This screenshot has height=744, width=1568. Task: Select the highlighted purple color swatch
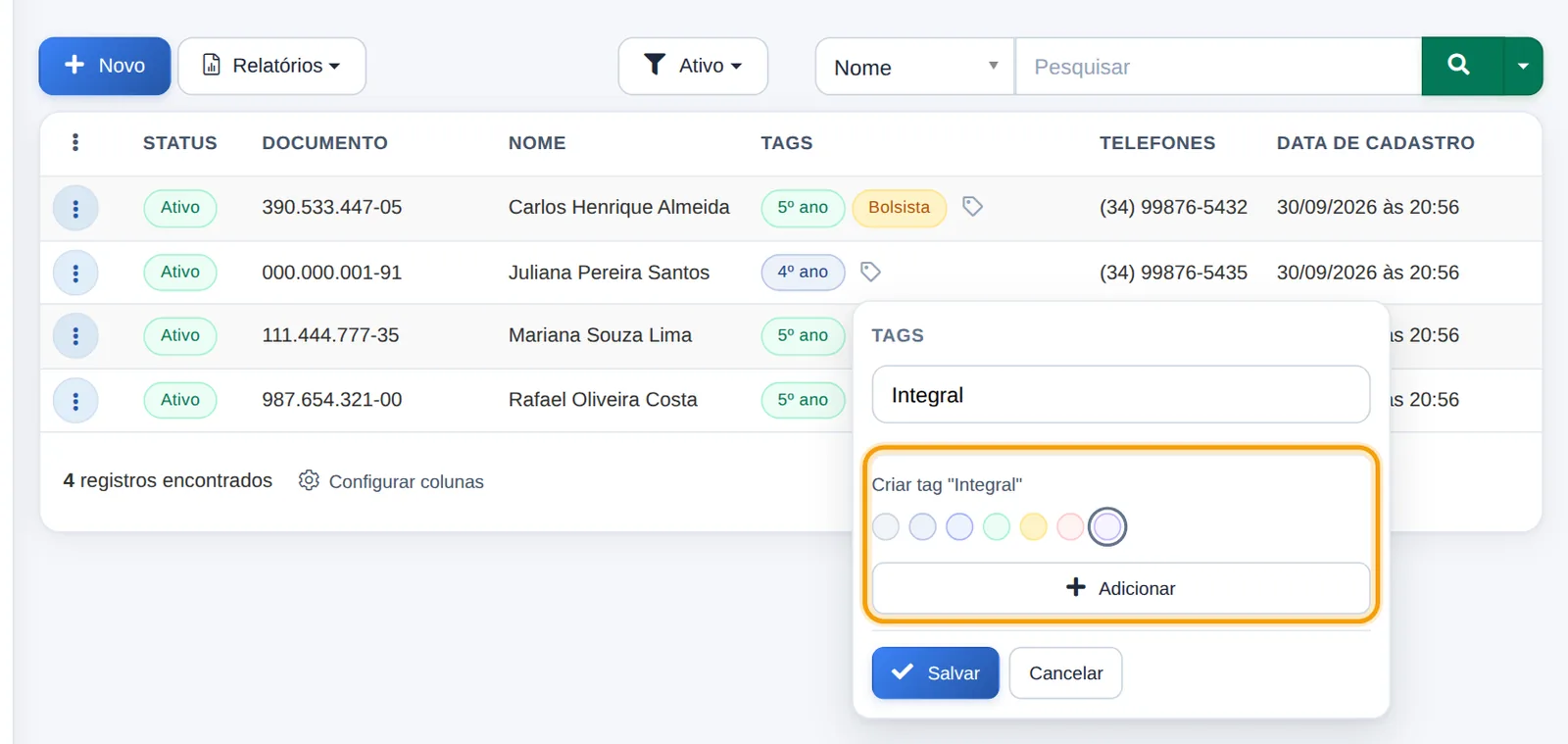(x=1107, y=527)
